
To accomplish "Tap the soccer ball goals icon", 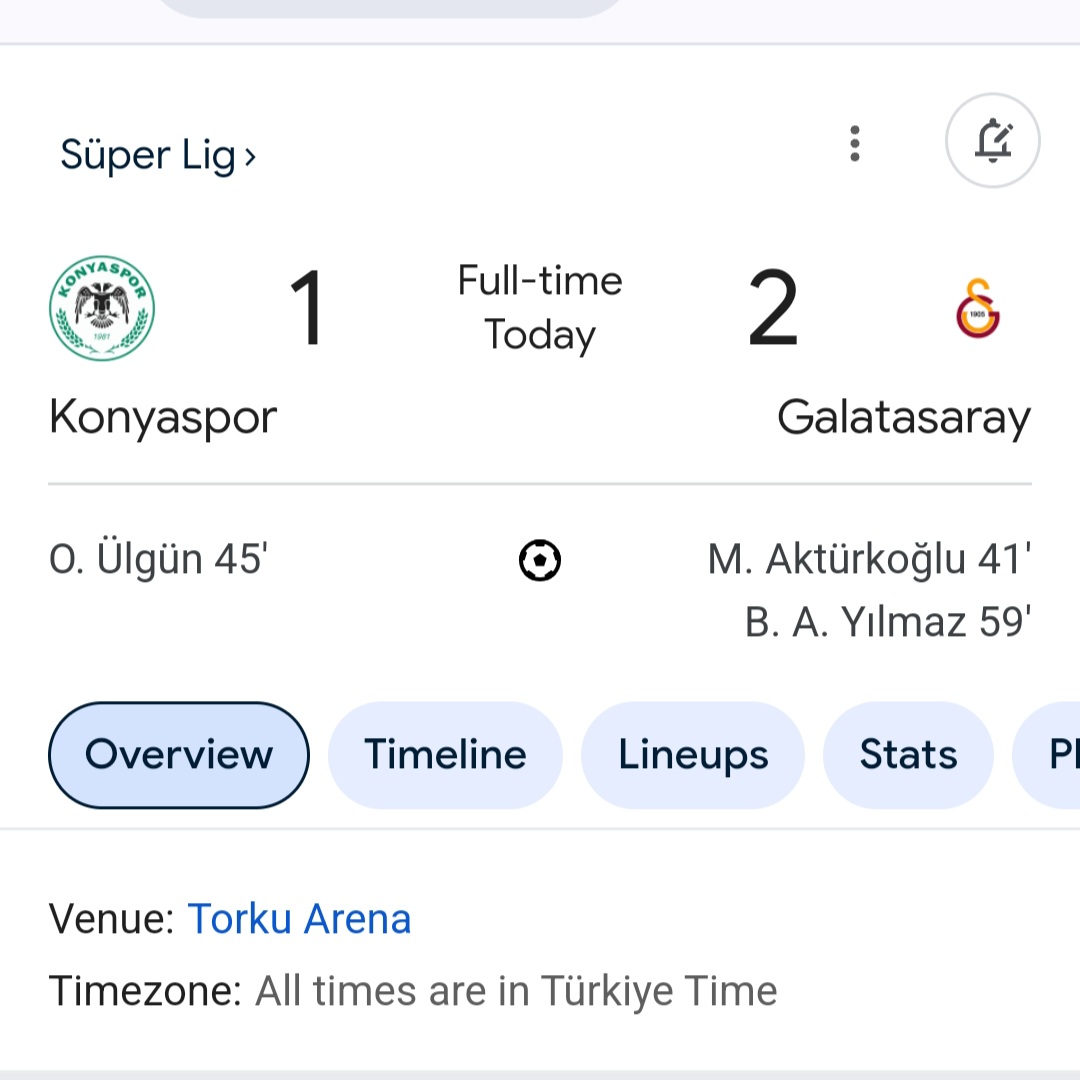I will tap(540, 560).
